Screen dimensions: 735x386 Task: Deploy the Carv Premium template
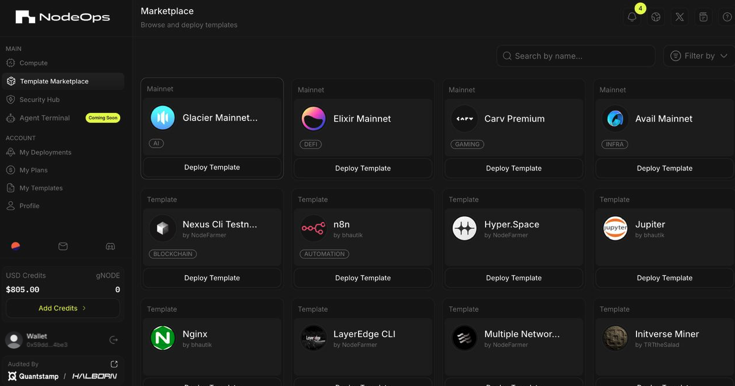point(514,168)
